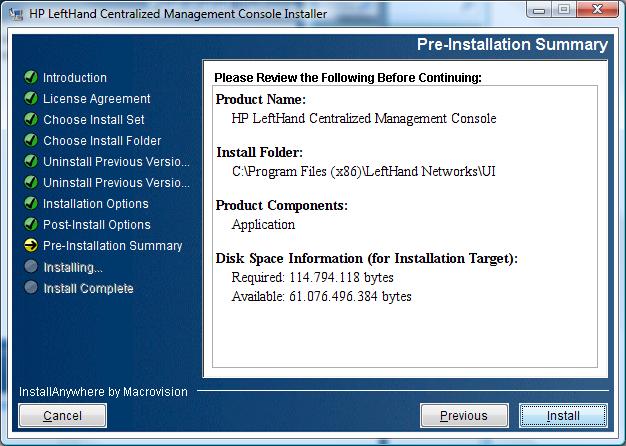Click the Please Review the Following heading
626x446 pixels.
pyautogui.click(x=348, y=77)
